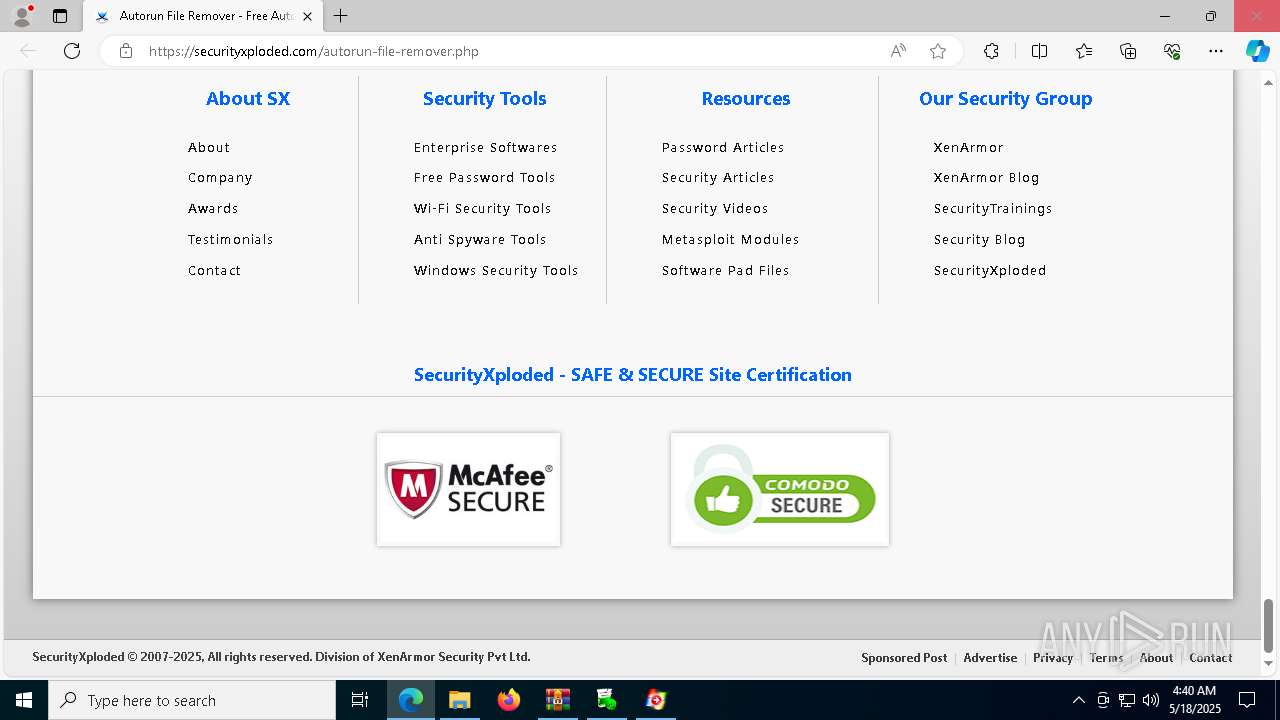Click Our Security Group heading
The image size is (1280, 720).
click(1006, 99)
